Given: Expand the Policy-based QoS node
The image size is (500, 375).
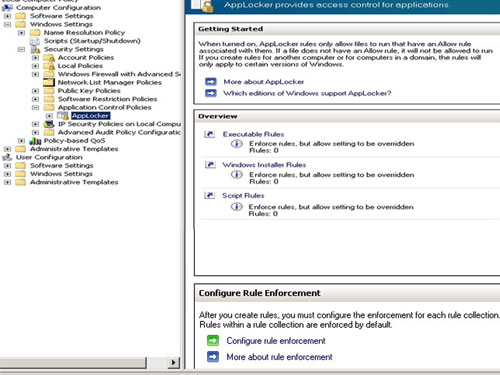Looking at the screenshot, I should tap(21, 141).
